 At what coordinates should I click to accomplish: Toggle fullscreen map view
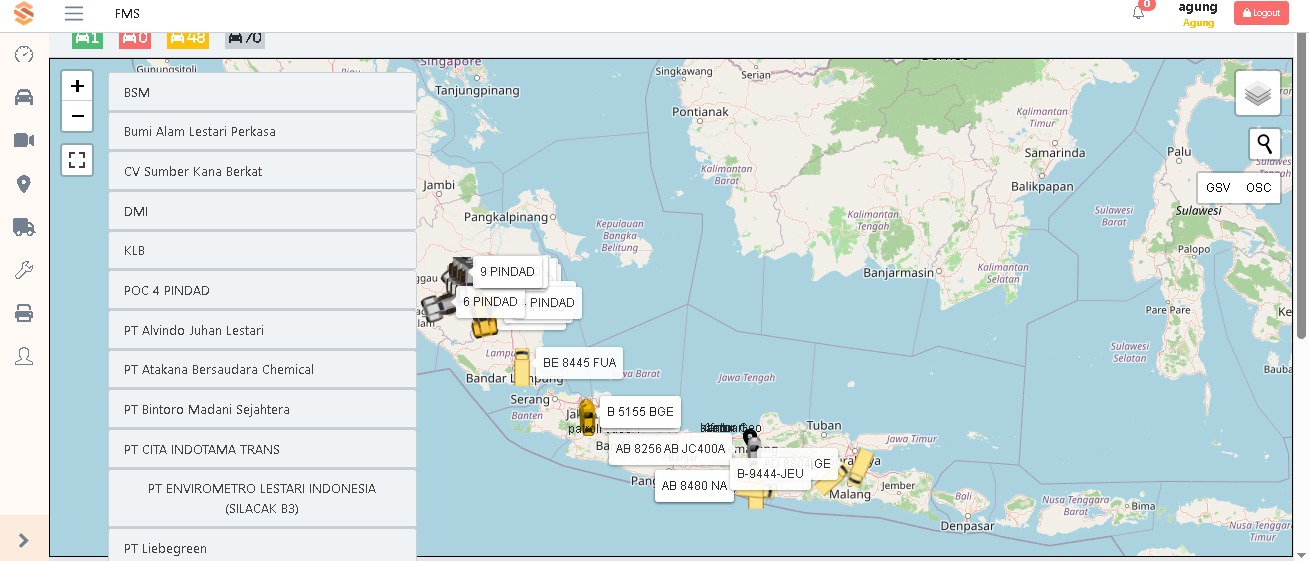point(77,160)
